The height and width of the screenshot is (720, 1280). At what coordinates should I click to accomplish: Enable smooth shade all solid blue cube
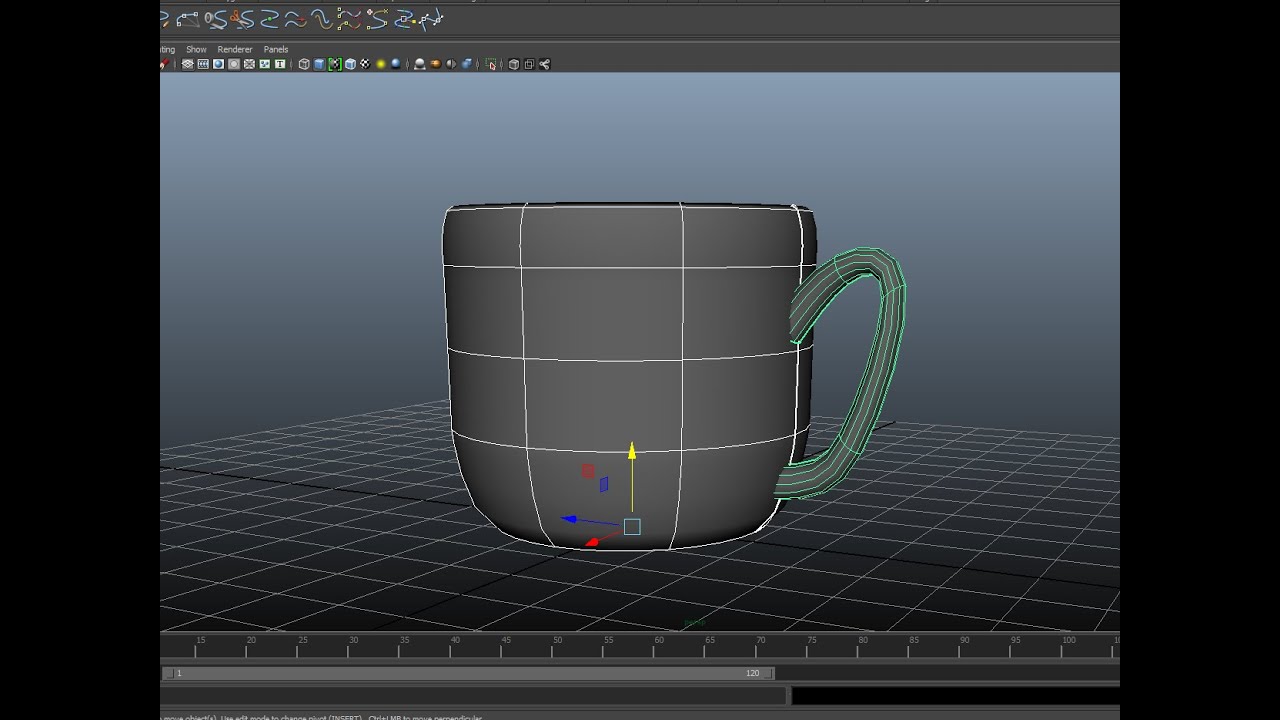[x=319, y=64]
